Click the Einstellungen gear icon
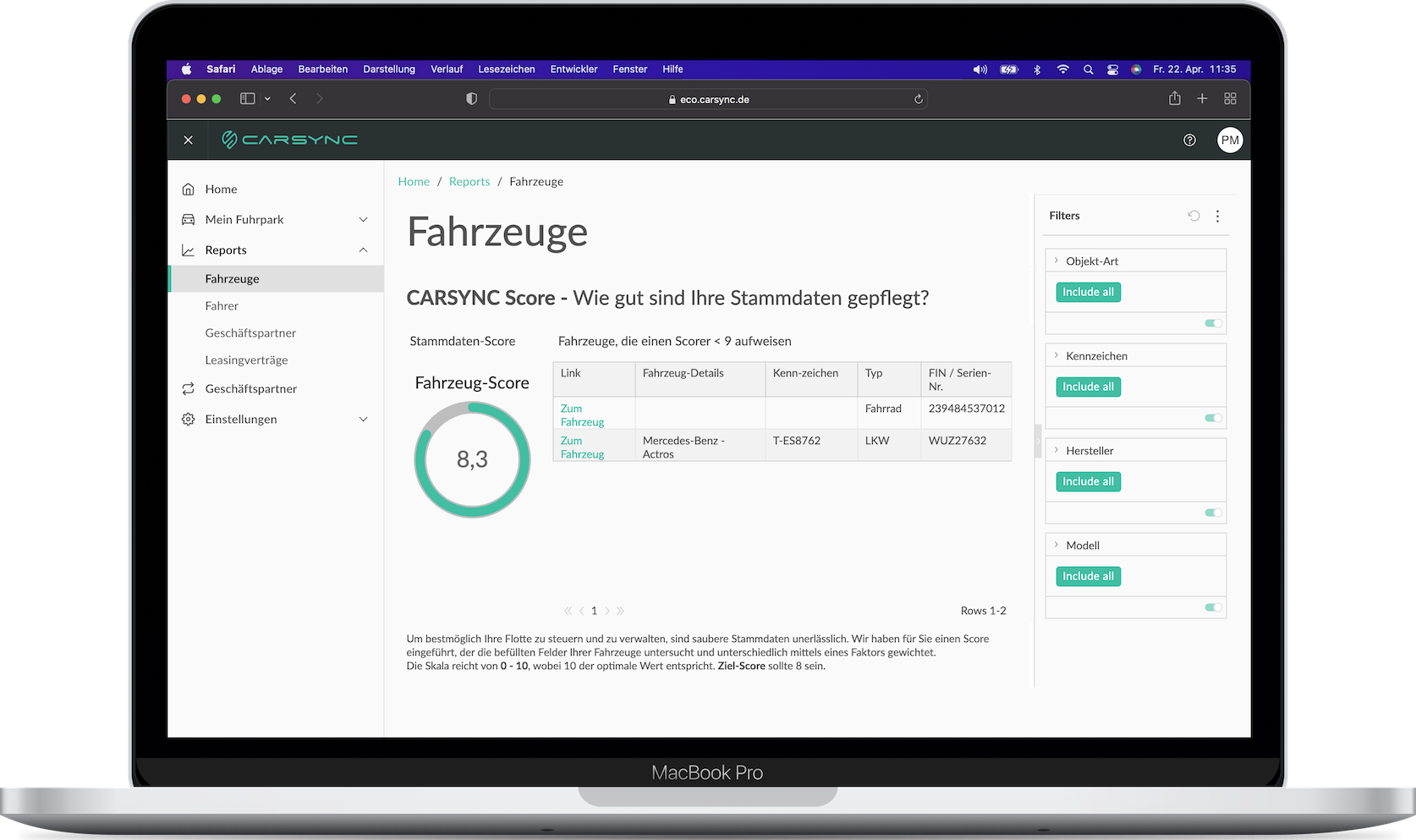This screenshot has height=840, width=1416. [x=189, y=420]
